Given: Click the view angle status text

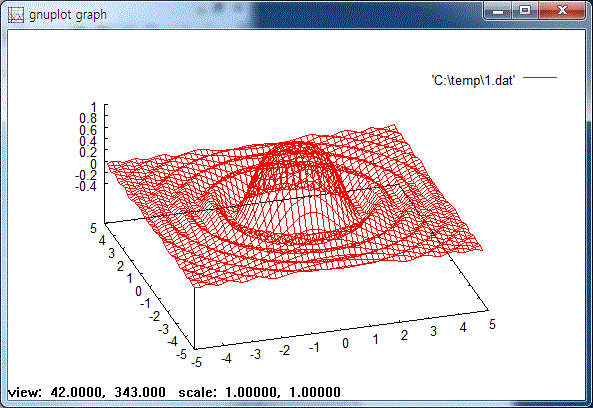Looking at the screenshot, I should pyautogui.click(x=87, y=392).
